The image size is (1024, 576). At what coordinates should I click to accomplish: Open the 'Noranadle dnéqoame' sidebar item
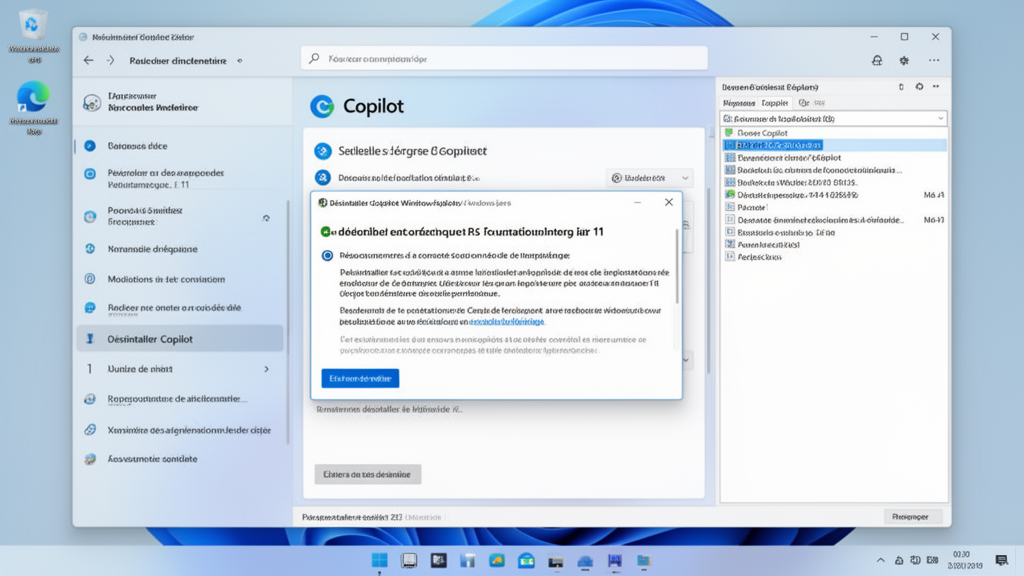click(x=179, y=249)
